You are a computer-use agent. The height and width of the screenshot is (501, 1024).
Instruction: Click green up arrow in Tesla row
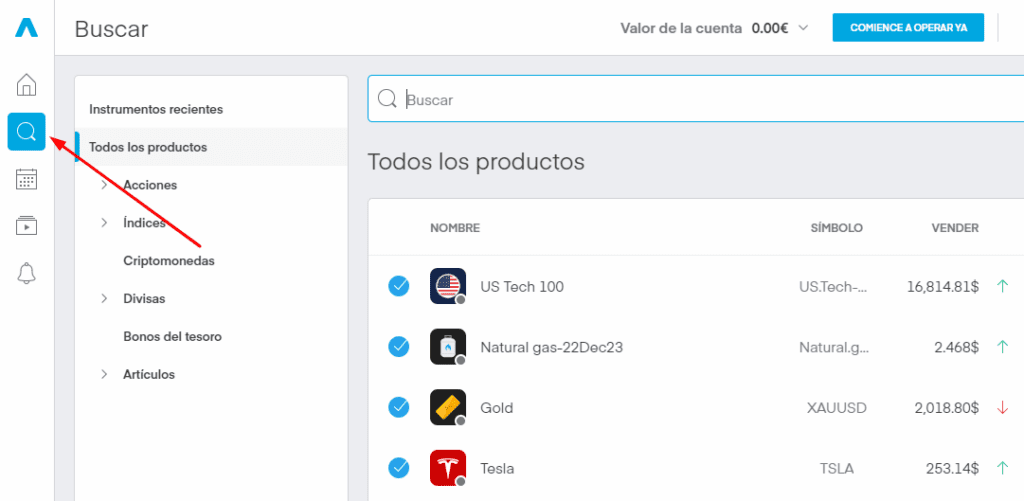coord(1002,468)
